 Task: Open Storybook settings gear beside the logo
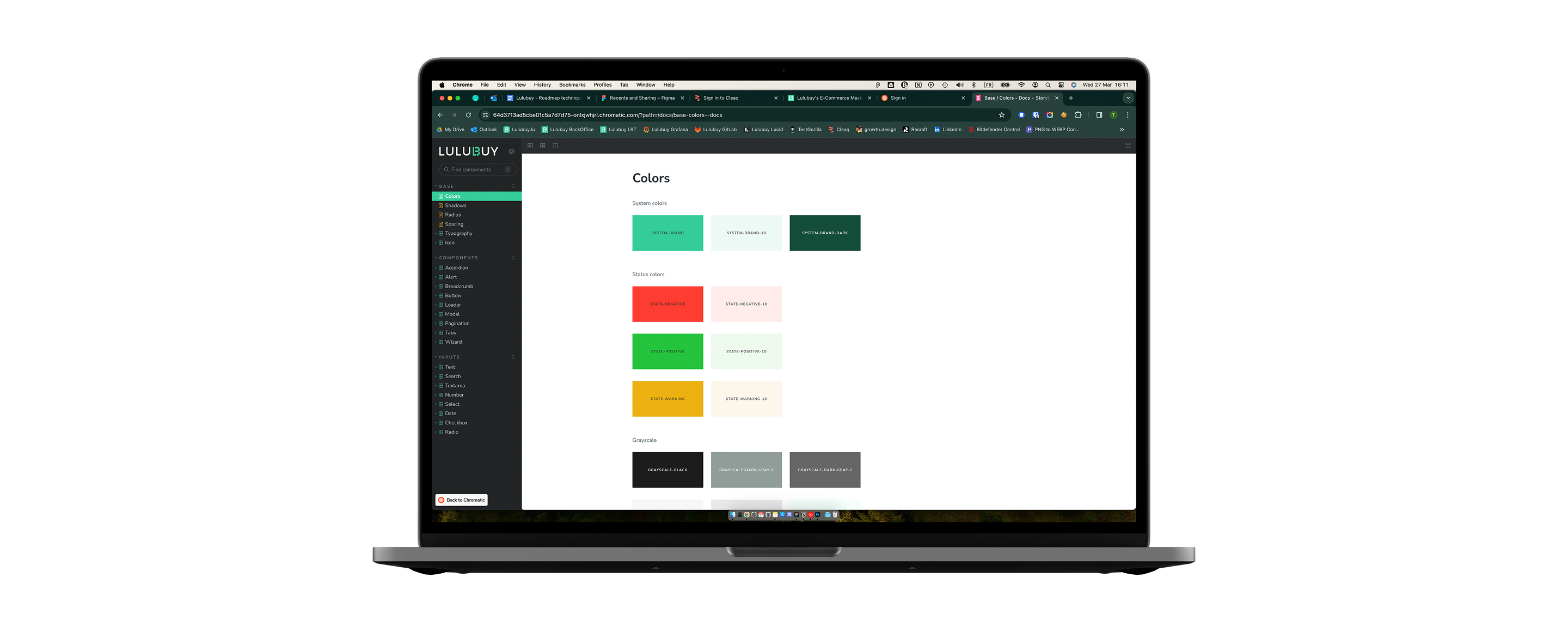(511, 151)
